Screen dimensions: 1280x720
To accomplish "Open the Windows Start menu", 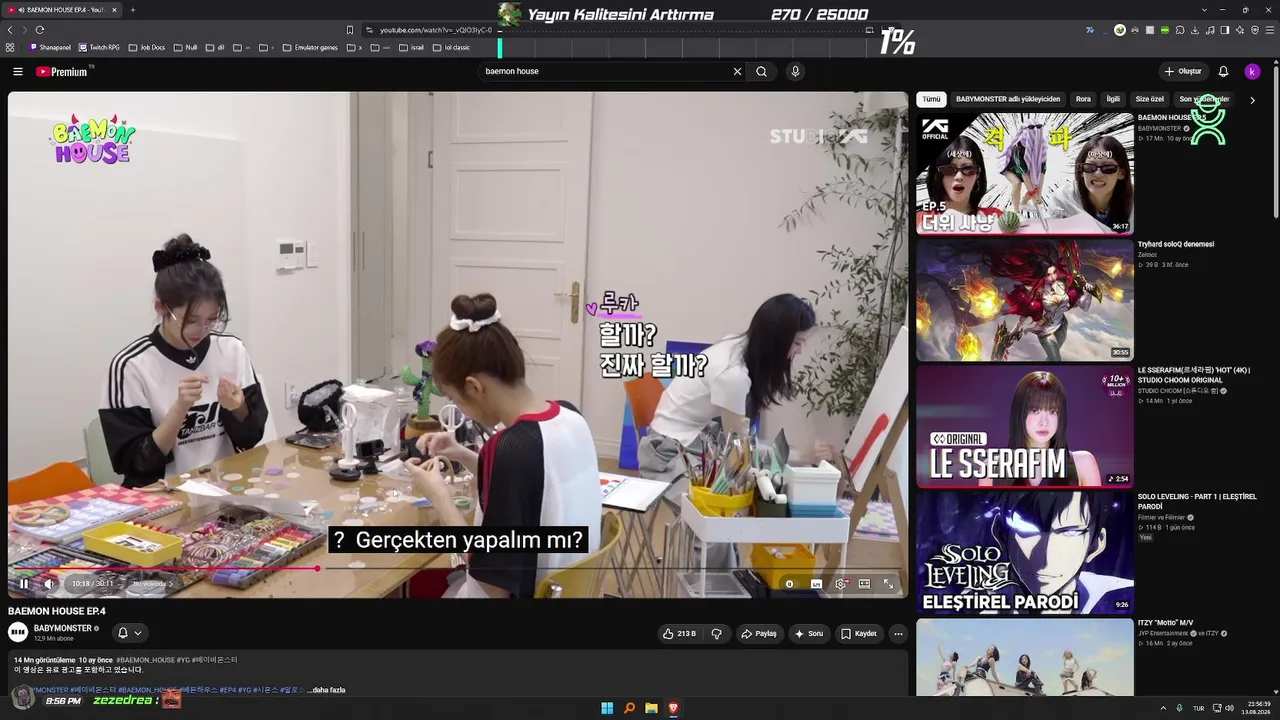I will pyautogui.click(x=607, y=708).
